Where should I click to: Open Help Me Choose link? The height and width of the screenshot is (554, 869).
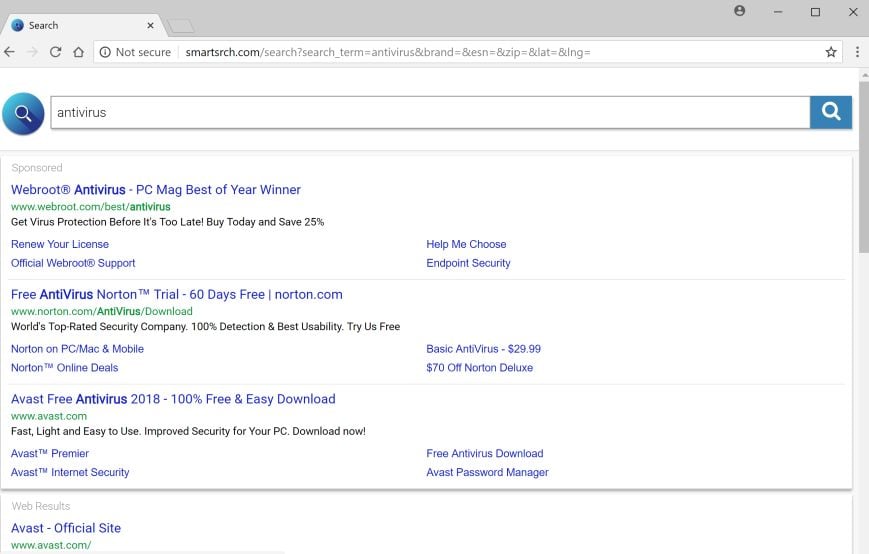tap(466, 244)
